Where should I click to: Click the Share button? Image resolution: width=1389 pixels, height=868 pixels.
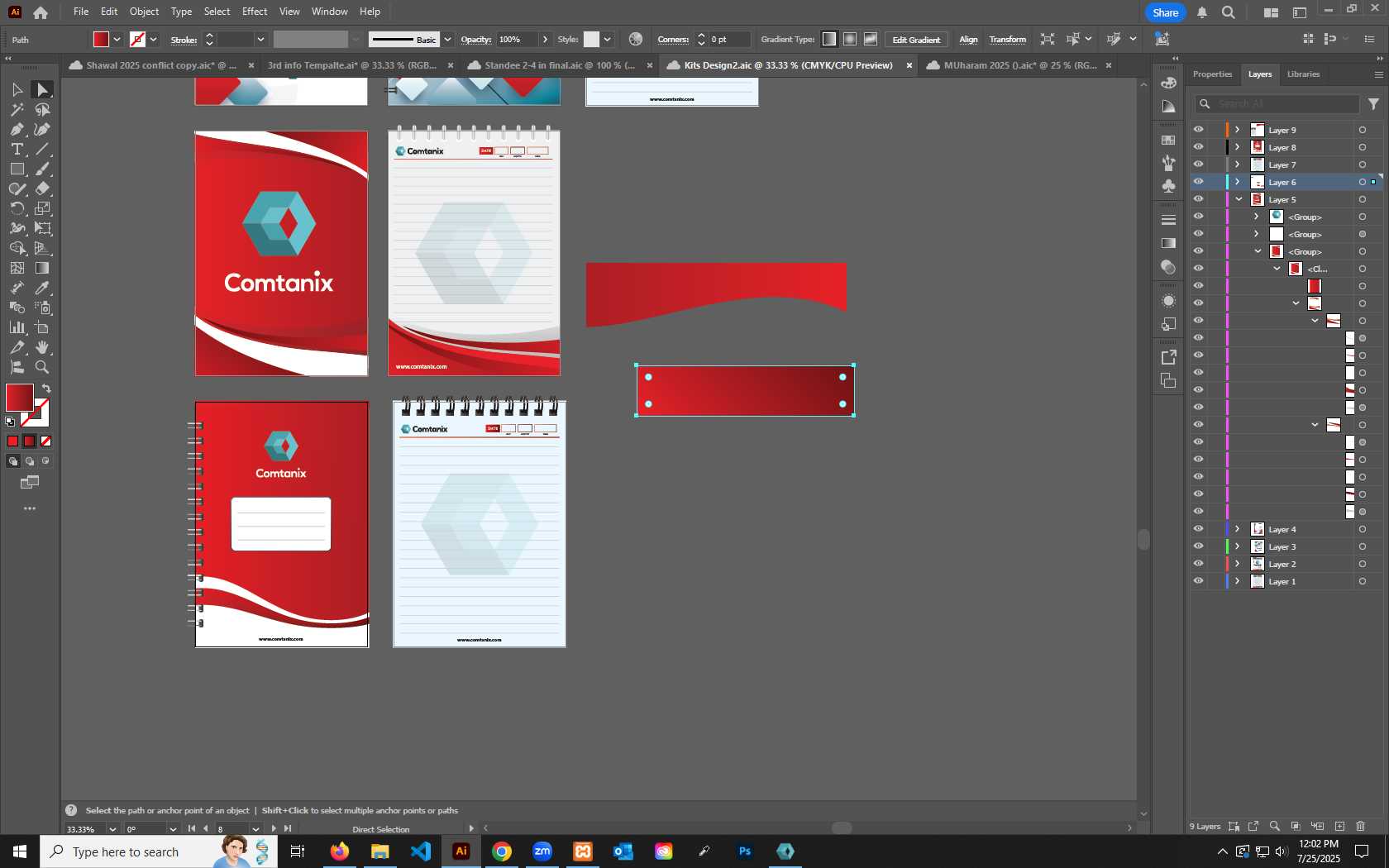tap(1166, 12)
